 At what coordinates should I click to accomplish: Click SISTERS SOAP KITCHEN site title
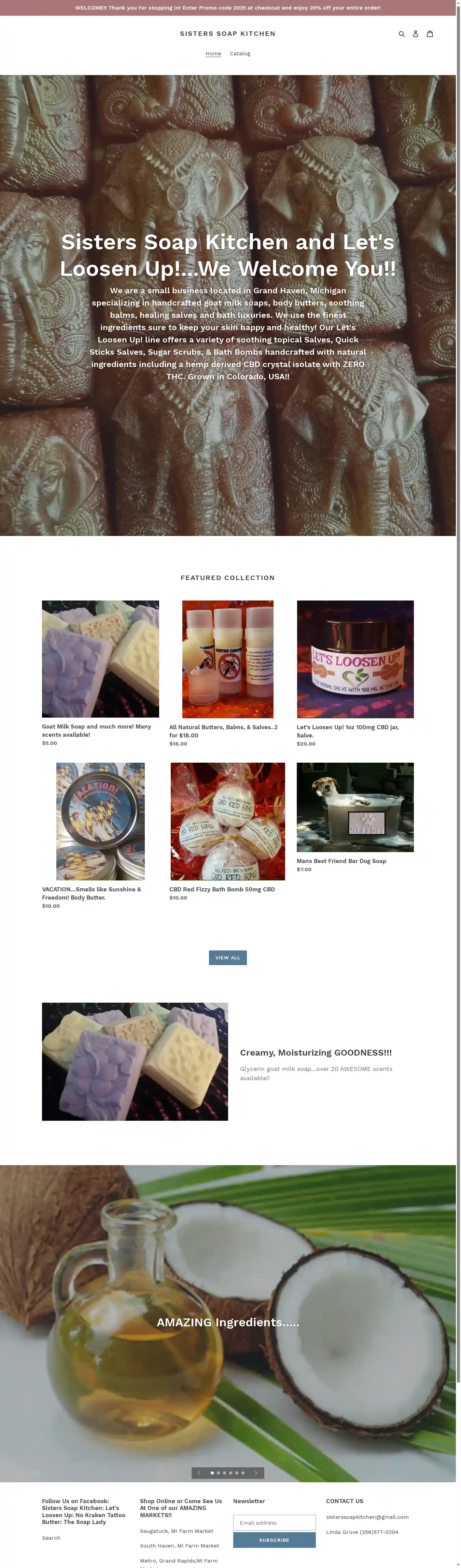(x=228, y=34)
